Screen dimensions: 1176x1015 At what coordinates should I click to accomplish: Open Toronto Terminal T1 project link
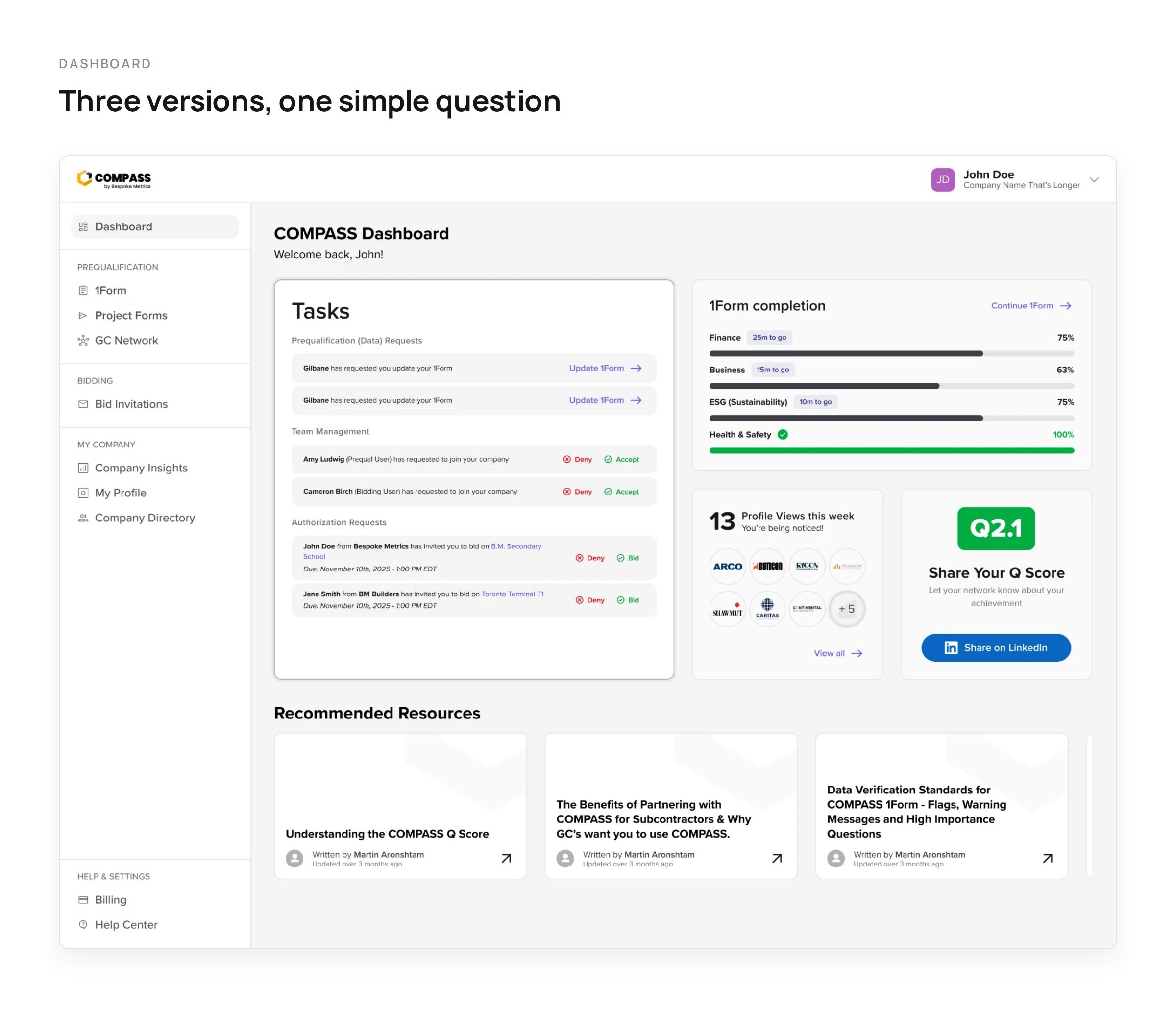click(513, 594)
